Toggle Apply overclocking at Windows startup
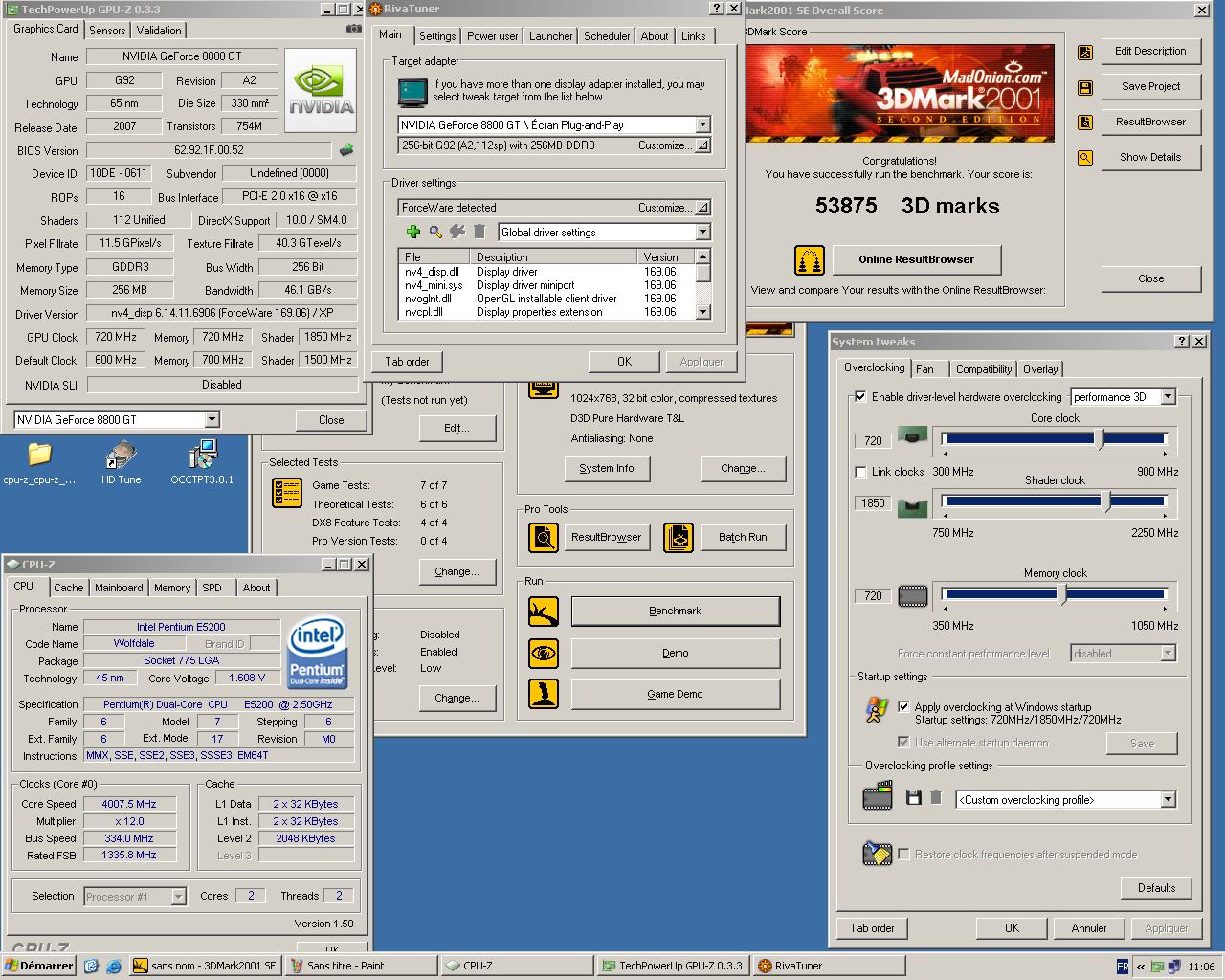The height and width of the screenshot is (980, 1225). click(x=903, y=706)
